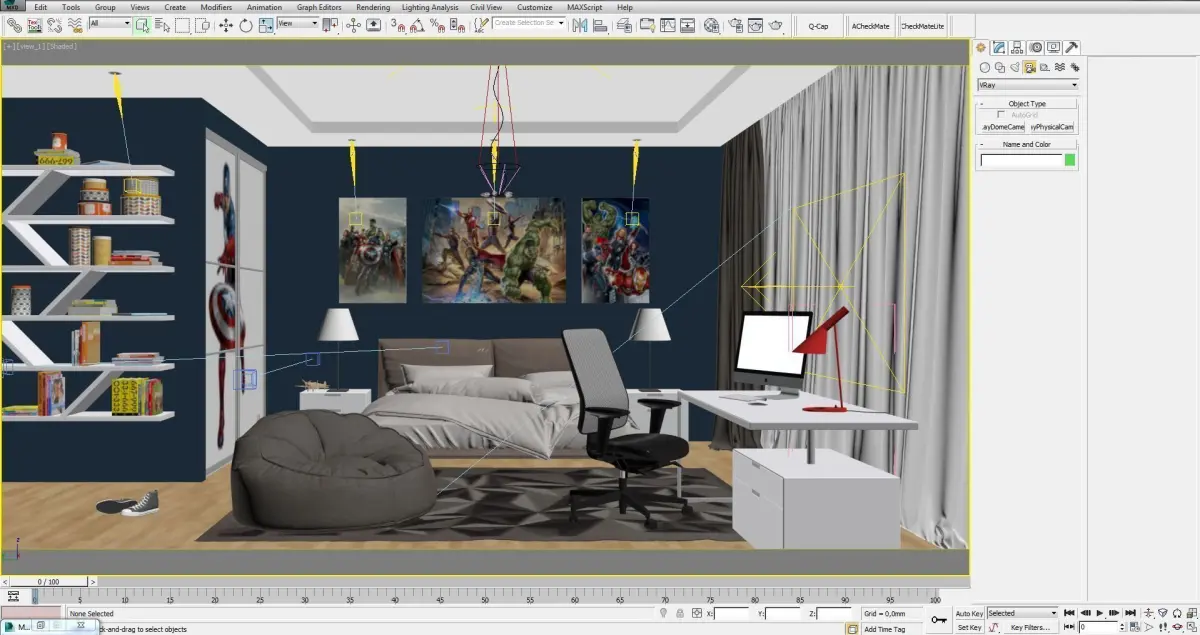Select the Lights category icon
Image resolution: width=1200 pixels, height=635 pixels.
tap(1015, 68)
